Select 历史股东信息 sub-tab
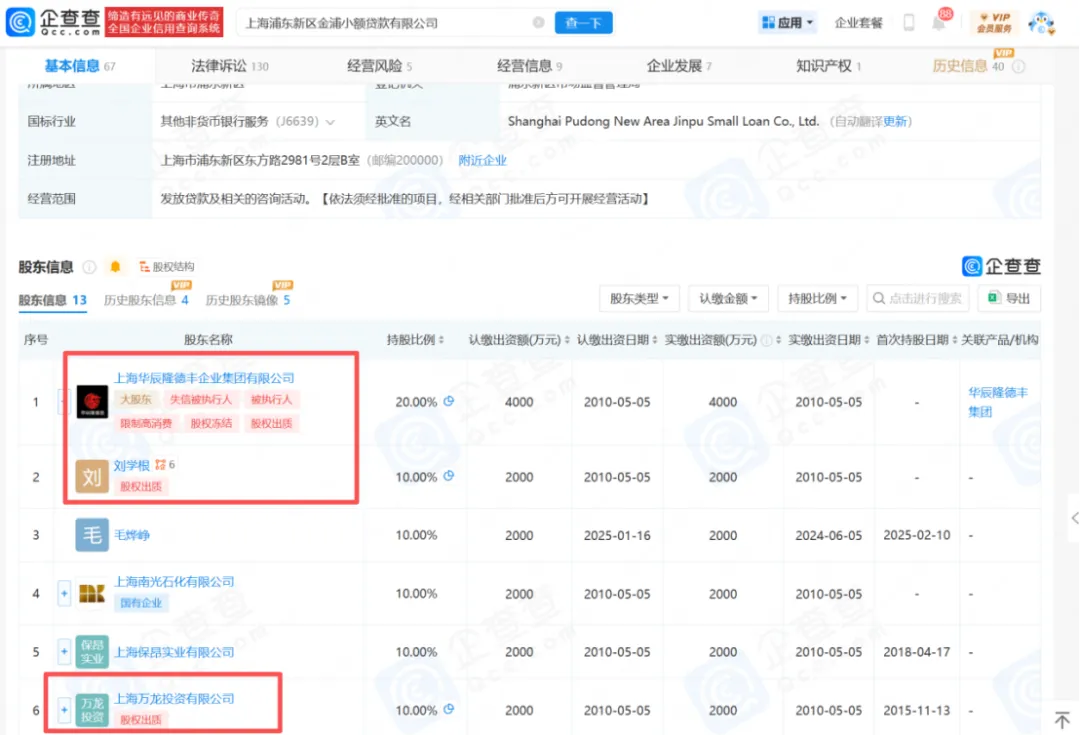1080x735 pixels. pyautogui.click(x=146, y=300)
